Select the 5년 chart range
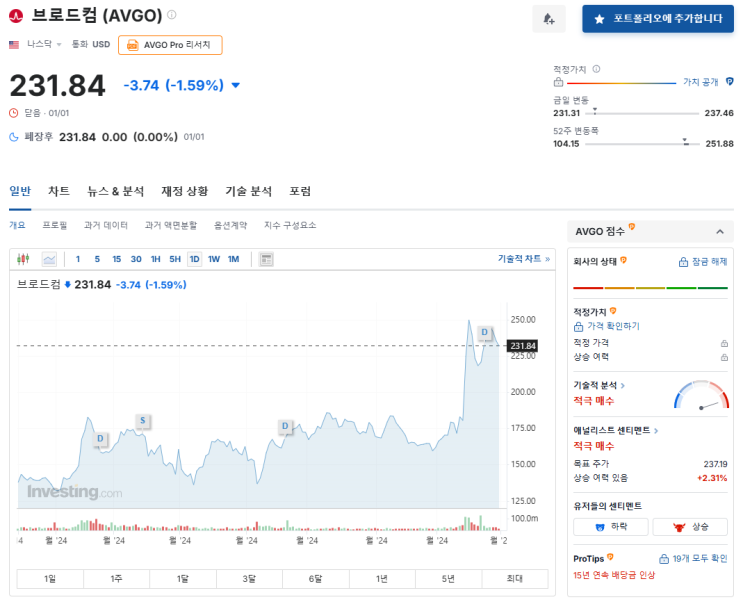The image size is (743, 602). click(448, 579)
